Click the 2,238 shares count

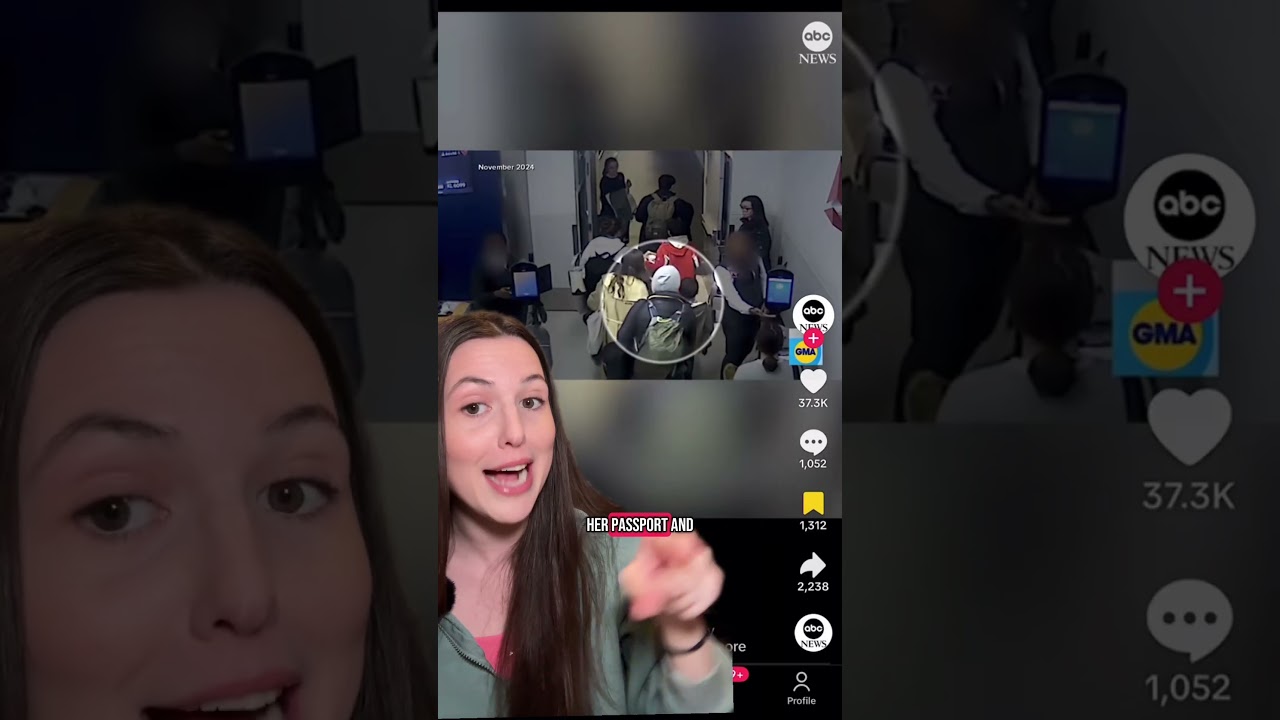point(813,587)
